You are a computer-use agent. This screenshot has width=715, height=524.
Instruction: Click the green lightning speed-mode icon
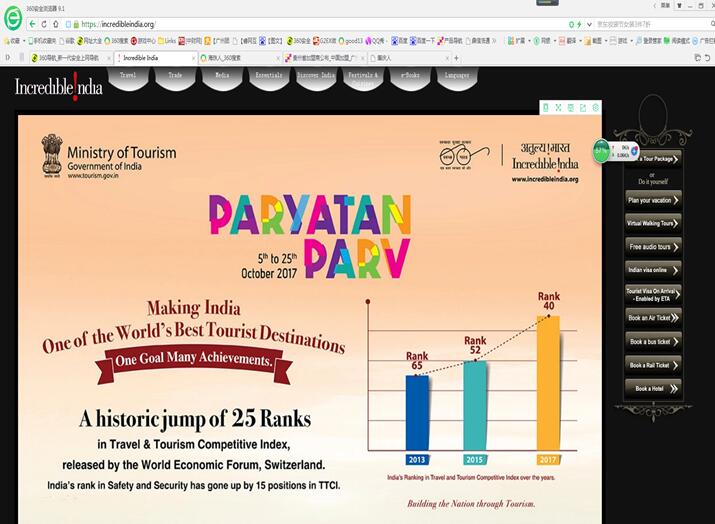[579, 24]
